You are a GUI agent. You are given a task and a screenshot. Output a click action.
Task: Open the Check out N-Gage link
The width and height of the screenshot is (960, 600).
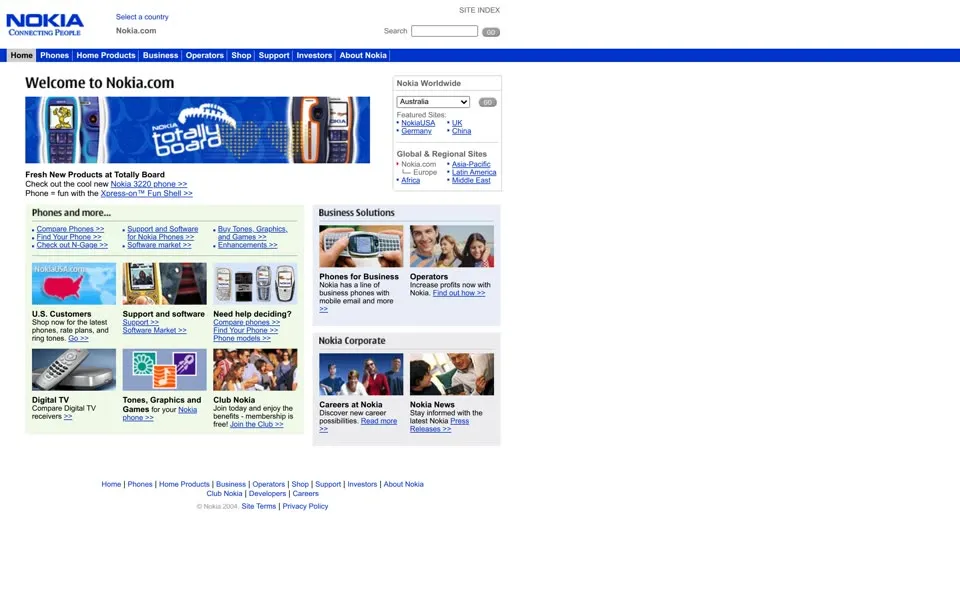[72, 245]
